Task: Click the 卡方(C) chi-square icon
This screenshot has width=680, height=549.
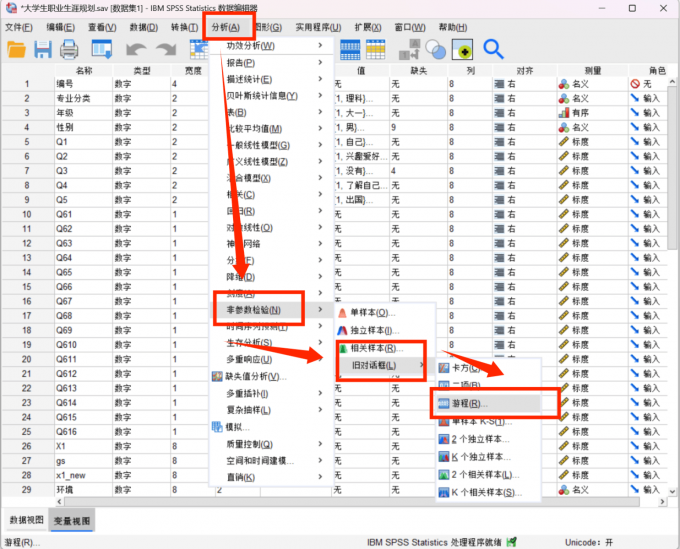Action: [444, 368]
